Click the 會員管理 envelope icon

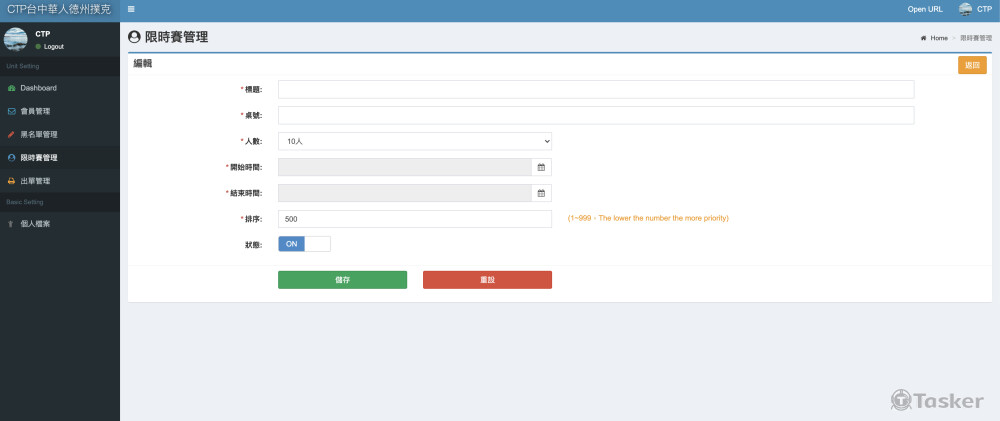click(x=11, y=111)
